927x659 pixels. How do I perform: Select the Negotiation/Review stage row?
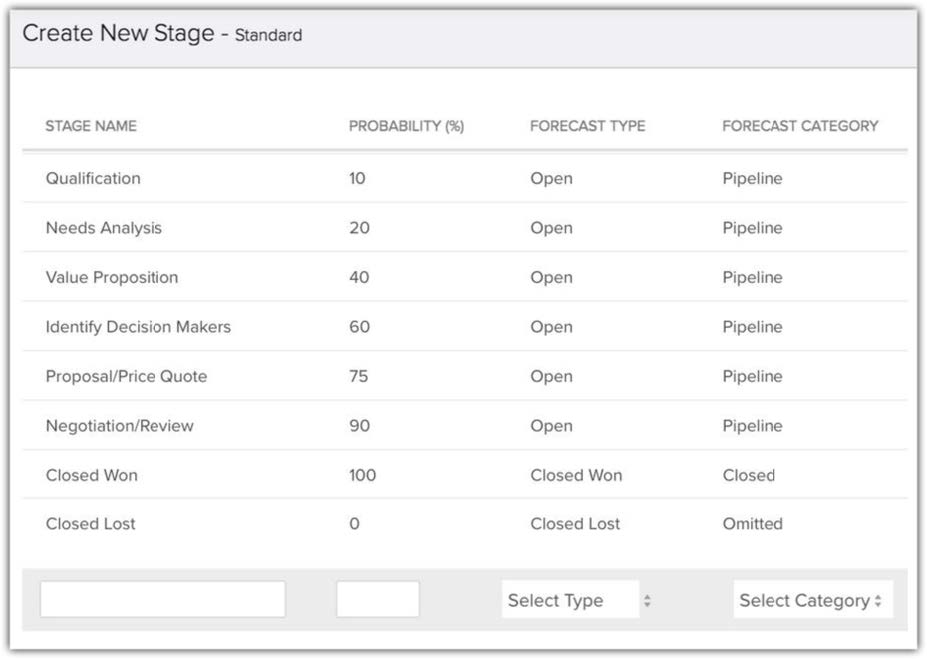point(119,426)
